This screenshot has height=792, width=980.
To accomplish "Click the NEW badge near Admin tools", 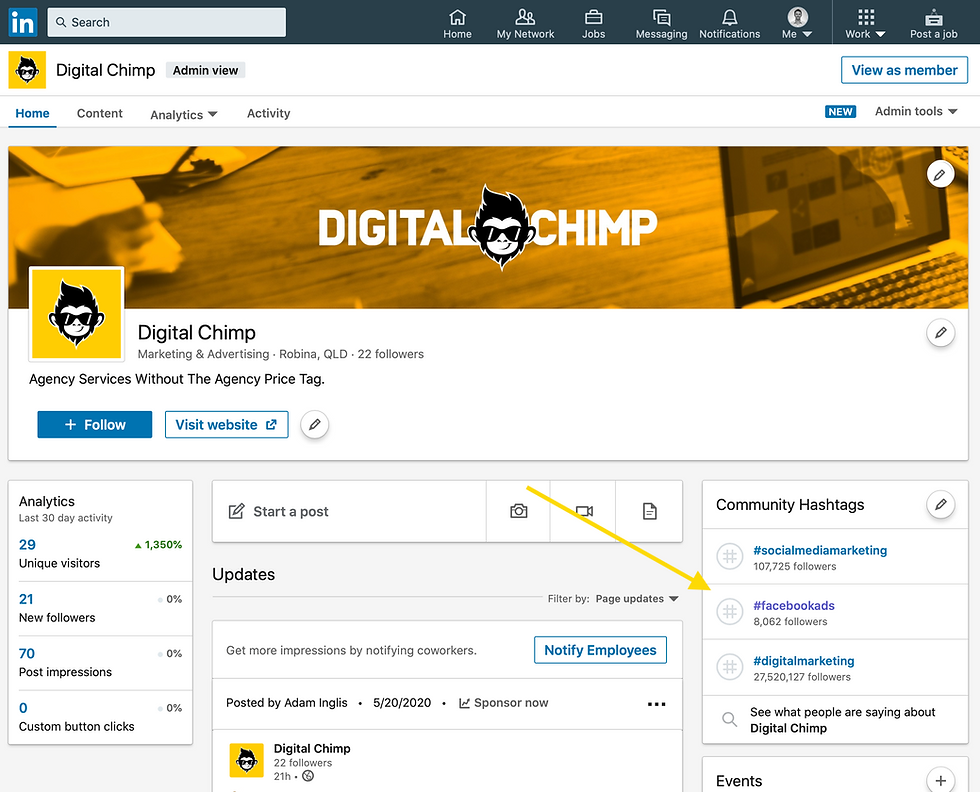I will 840,111.
